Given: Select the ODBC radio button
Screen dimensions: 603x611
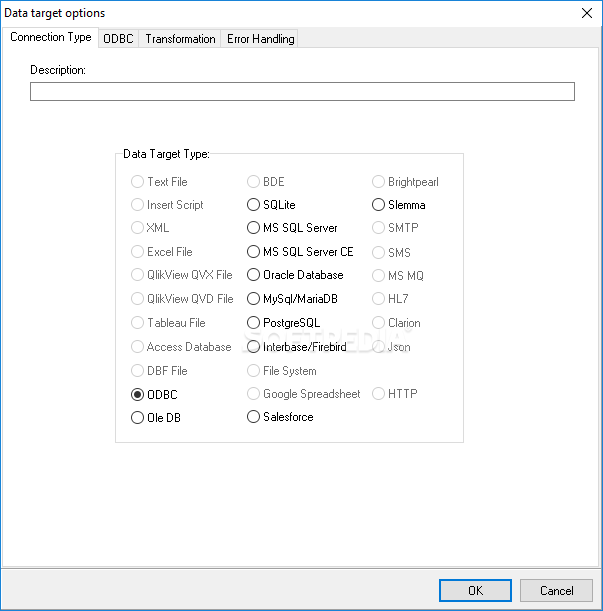Looking at the screenshot, I should click(x=137, y=395).
